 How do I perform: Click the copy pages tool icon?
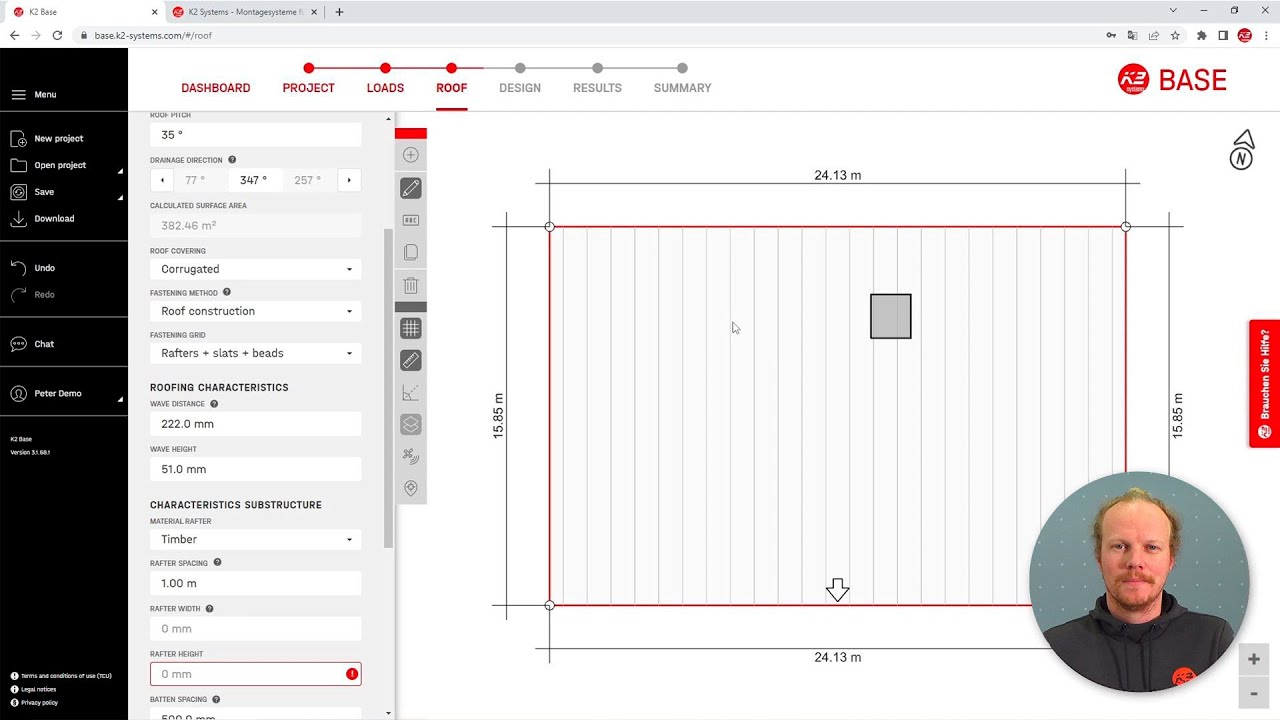[x=411, y=253]
